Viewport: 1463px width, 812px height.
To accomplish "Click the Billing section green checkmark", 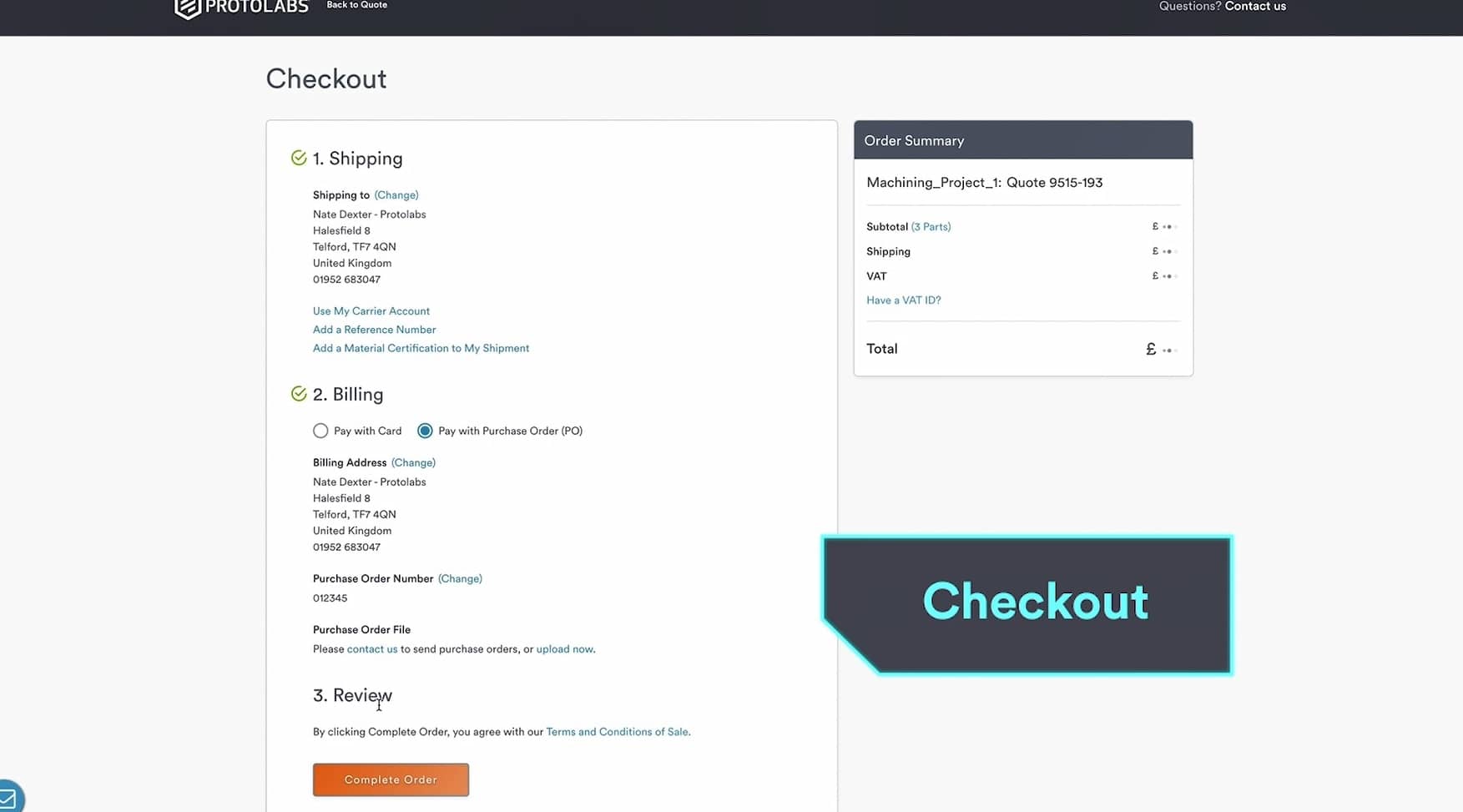I will coord(298,394).
